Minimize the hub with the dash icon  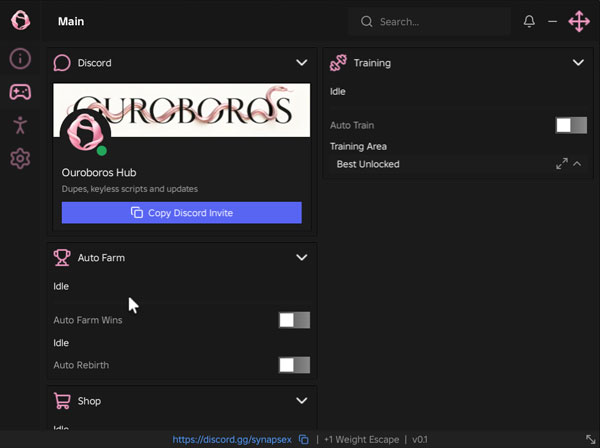click(x=553, y=21)
